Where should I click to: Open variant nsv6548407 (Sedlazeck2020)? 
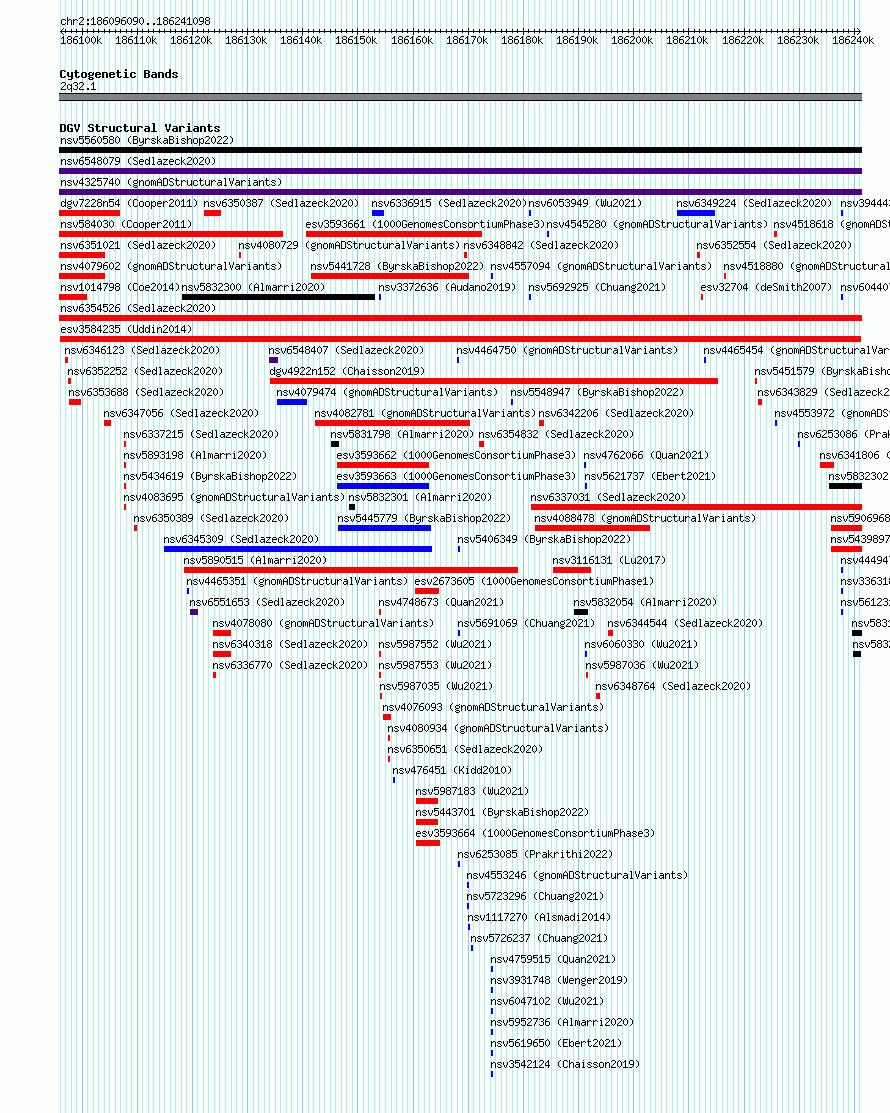[346, 350]
